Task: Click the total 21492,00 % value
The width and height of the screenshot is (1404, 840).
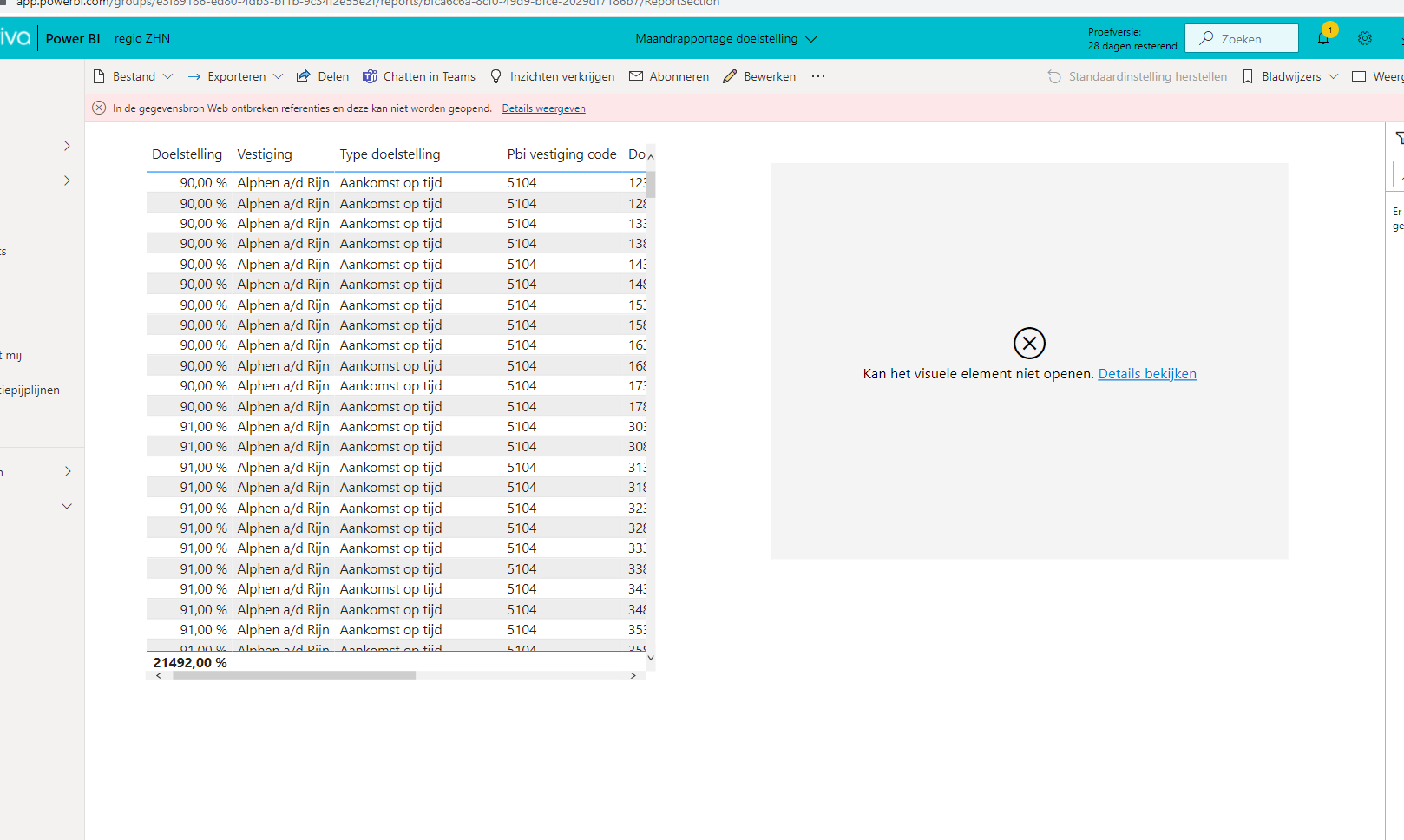Action: pos(190,662)
